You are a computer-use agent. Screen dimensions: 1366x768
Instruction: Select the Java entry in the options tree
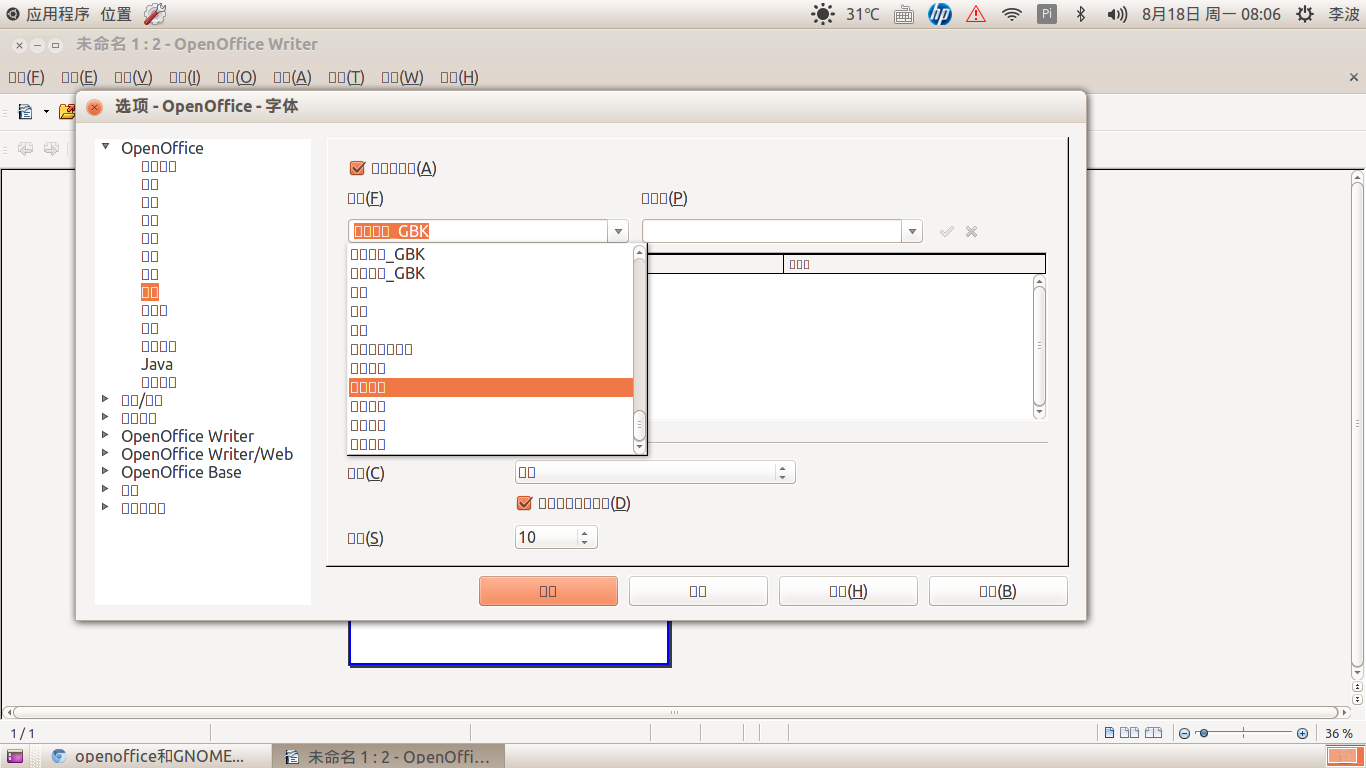[x=157, y=364]
